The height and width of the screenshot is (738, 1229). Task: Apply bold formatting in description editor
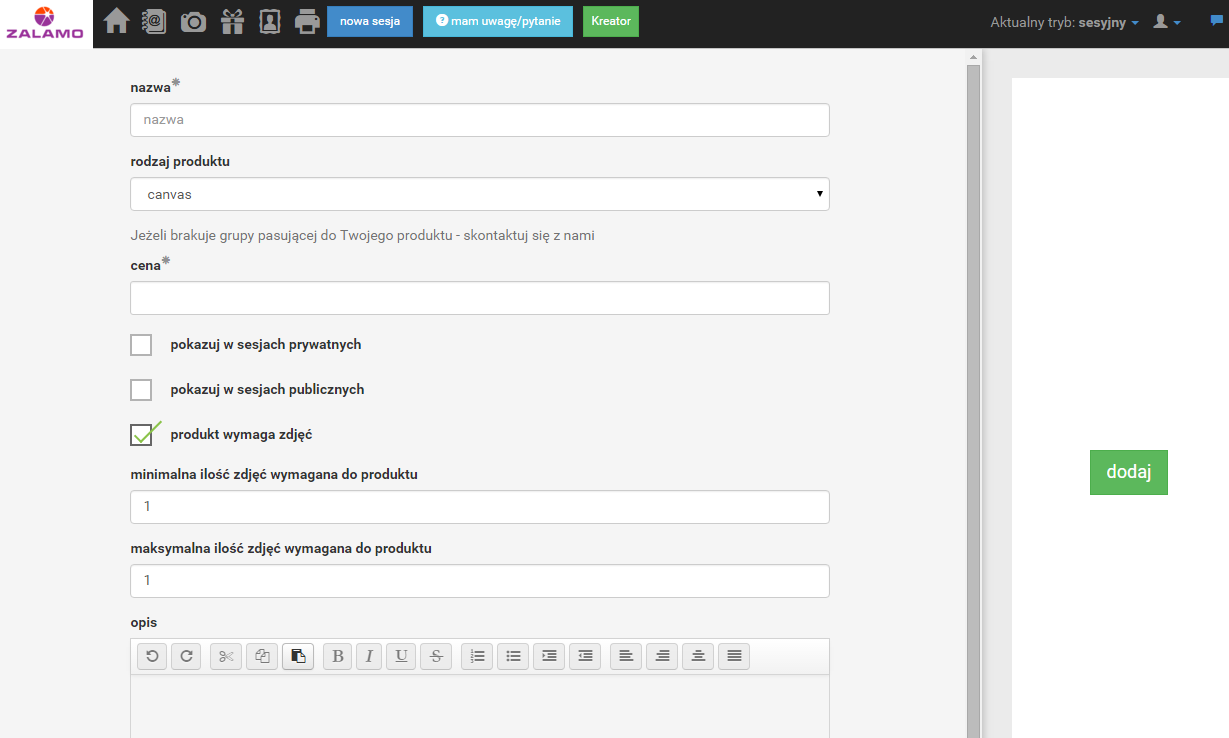tap(337, 656)
